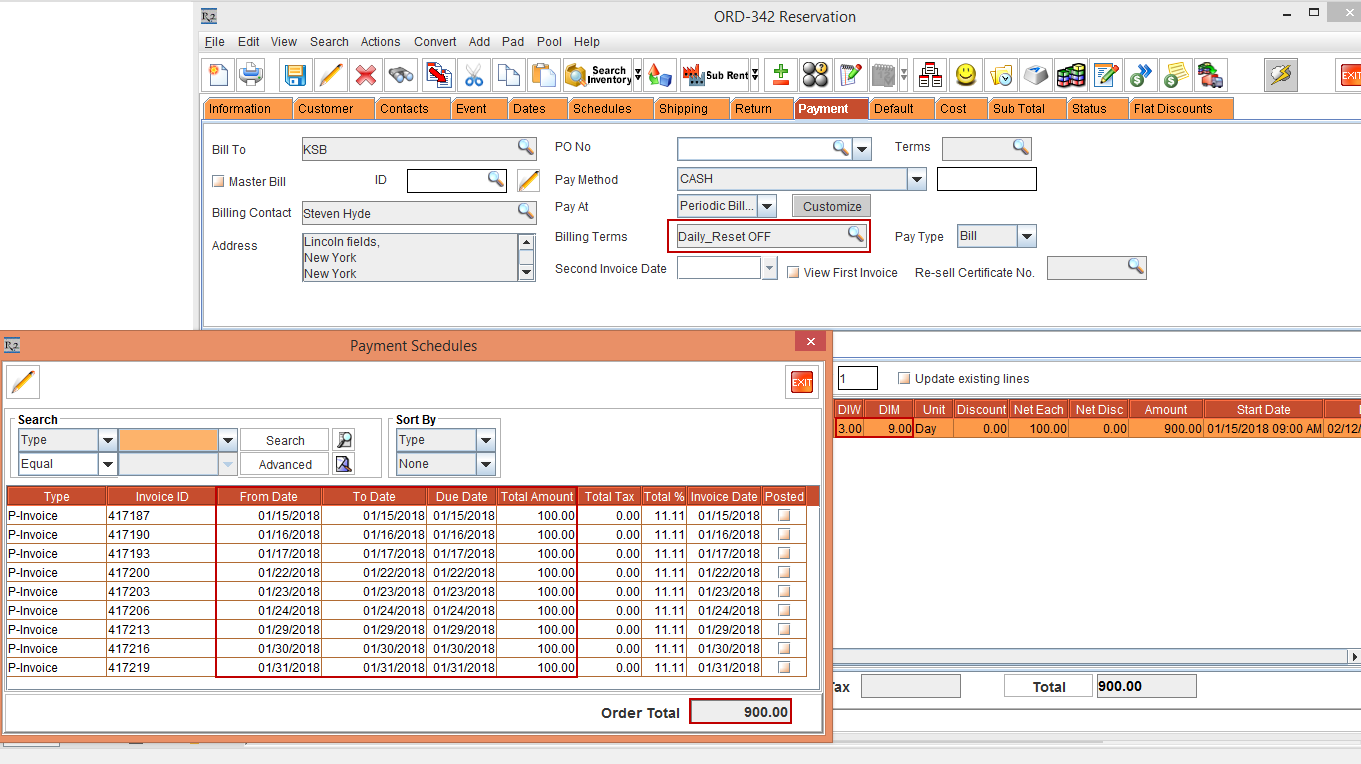Screen dimensions: 1361x764
Task: Click the red X delete icon
Action: tap(366, 75)
